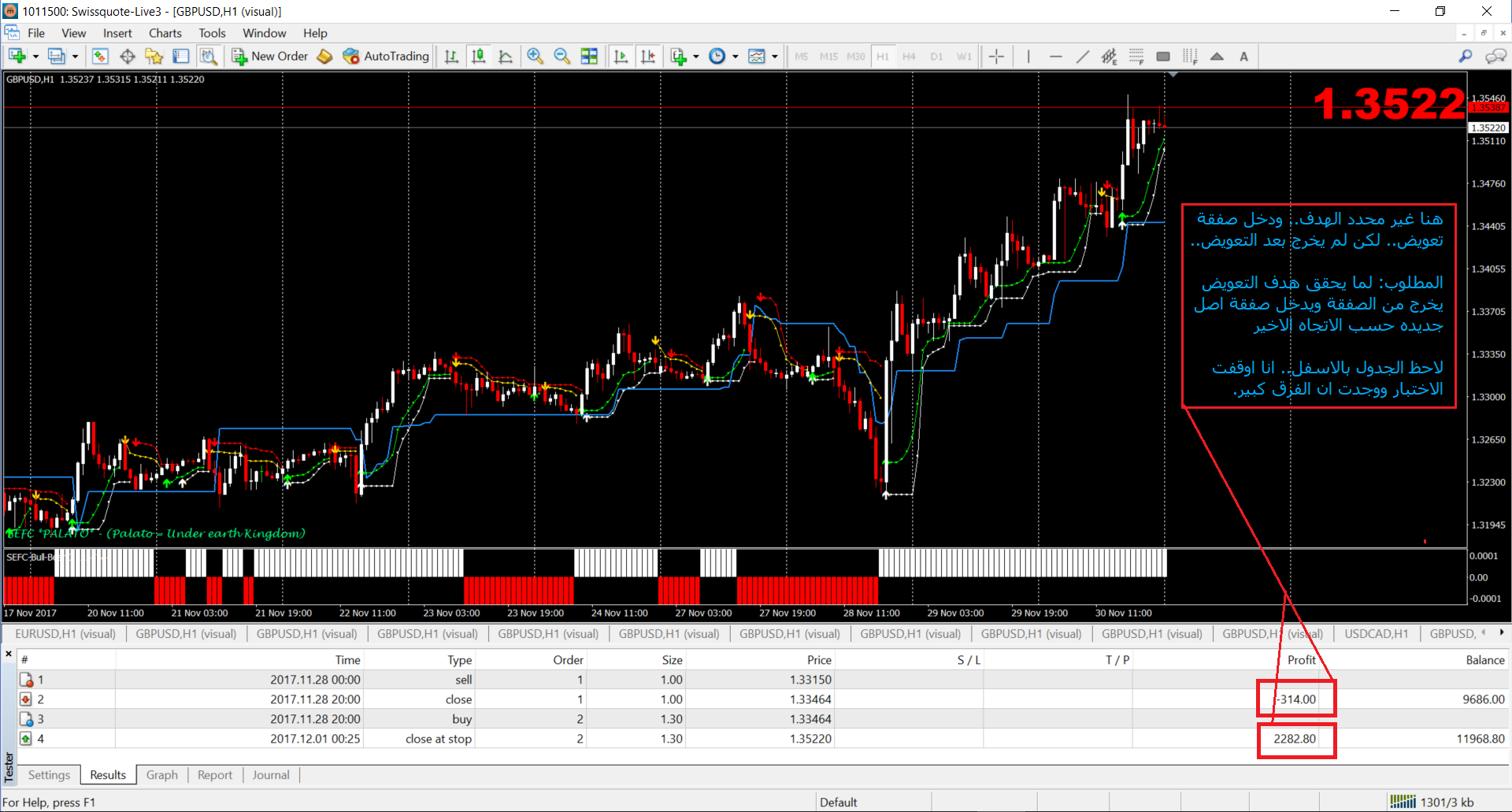Toggle the Strategy Tester magnifier icon
Image resolution: width=1512 pixels, height=812 pixels.
click(208, 56)
